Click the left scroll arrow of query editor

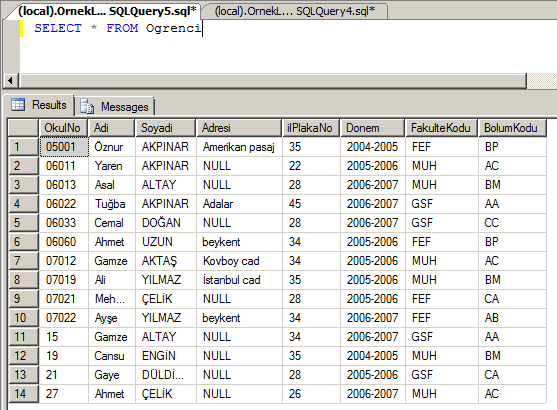[11, 81]
